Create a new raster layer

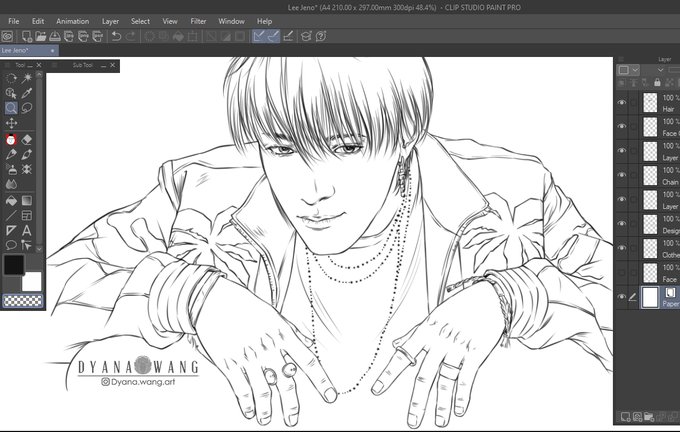[625, 417]
